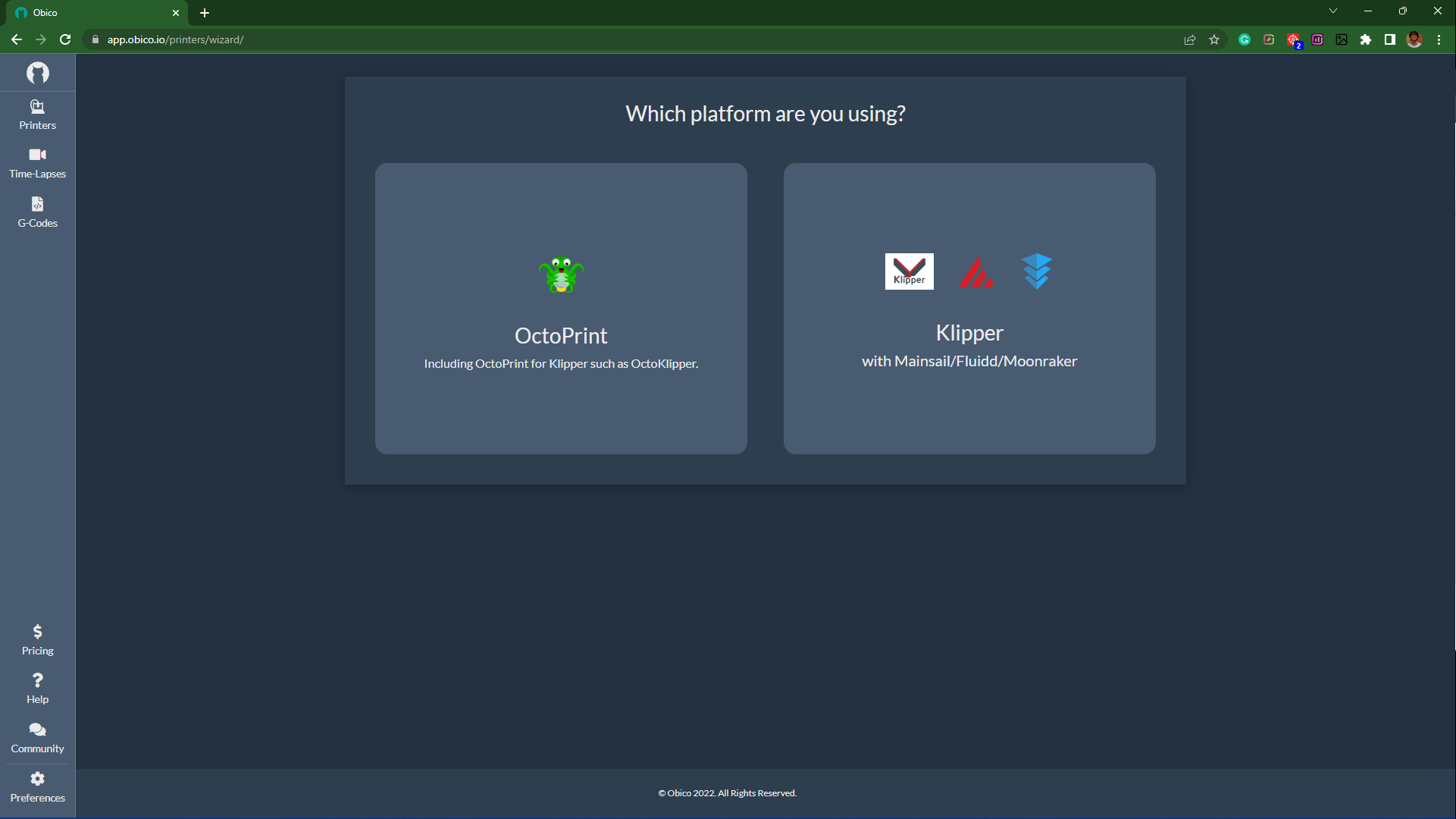Viewport: 1456px width, 819px height.
Task: Open the Pricing page
Action: pos(37,641)
